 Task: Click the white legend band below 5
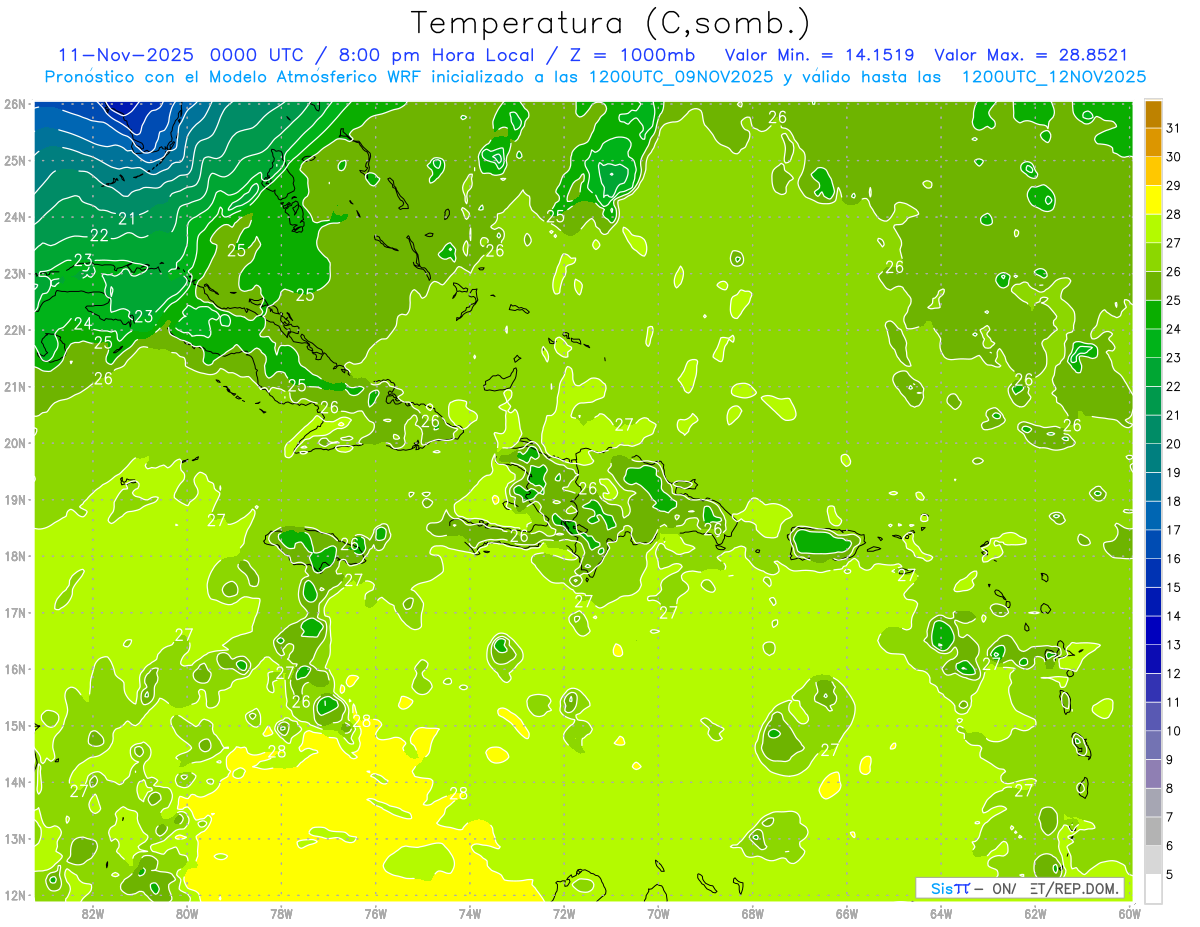pos(1153,888)
